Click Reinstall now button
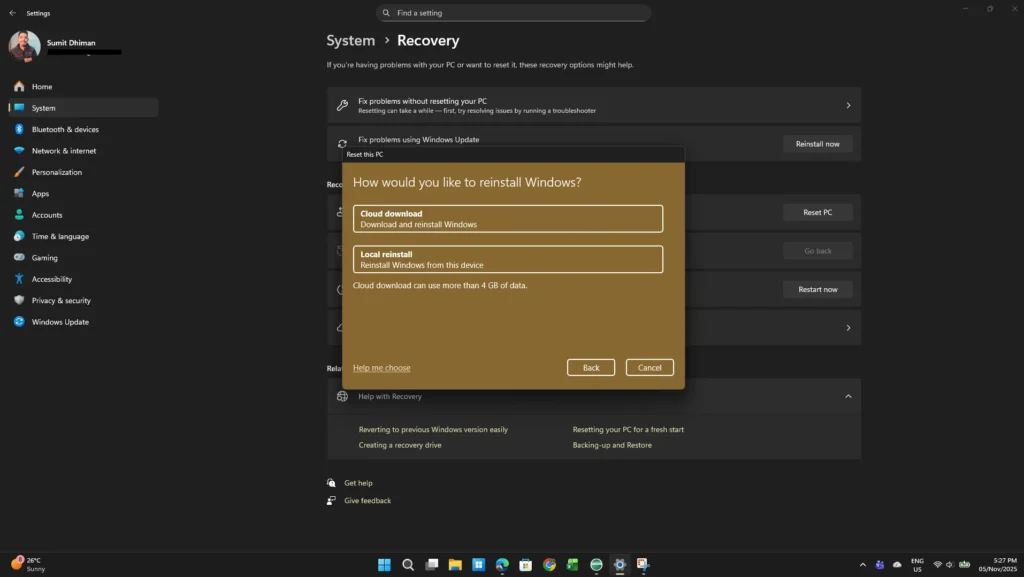 [x=817, y=144]
